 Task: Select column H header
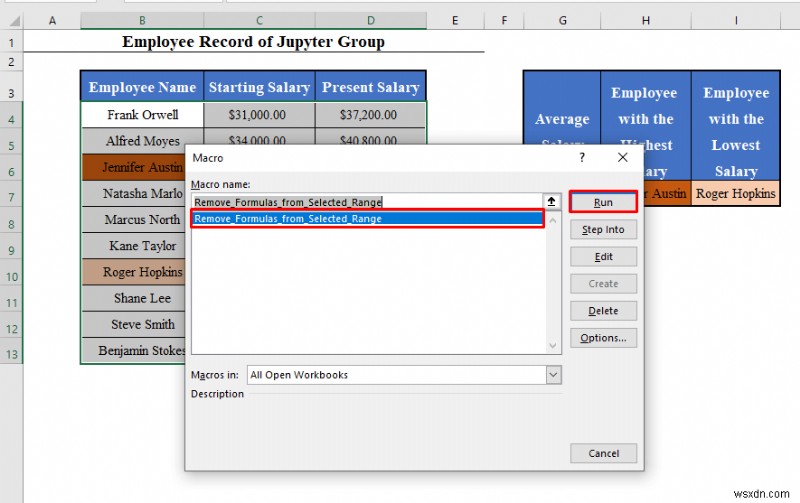[646, 20]
